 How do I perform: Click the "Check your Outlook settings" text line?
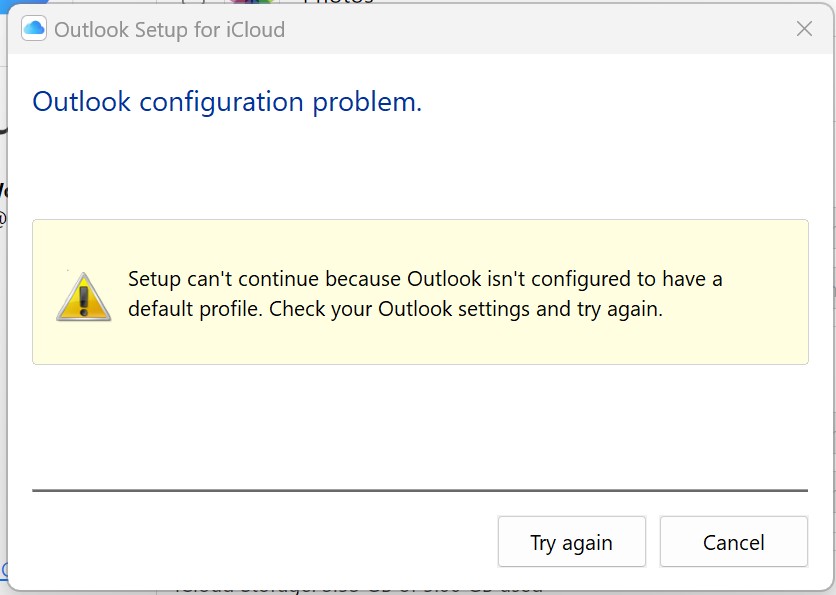point(395,309)
